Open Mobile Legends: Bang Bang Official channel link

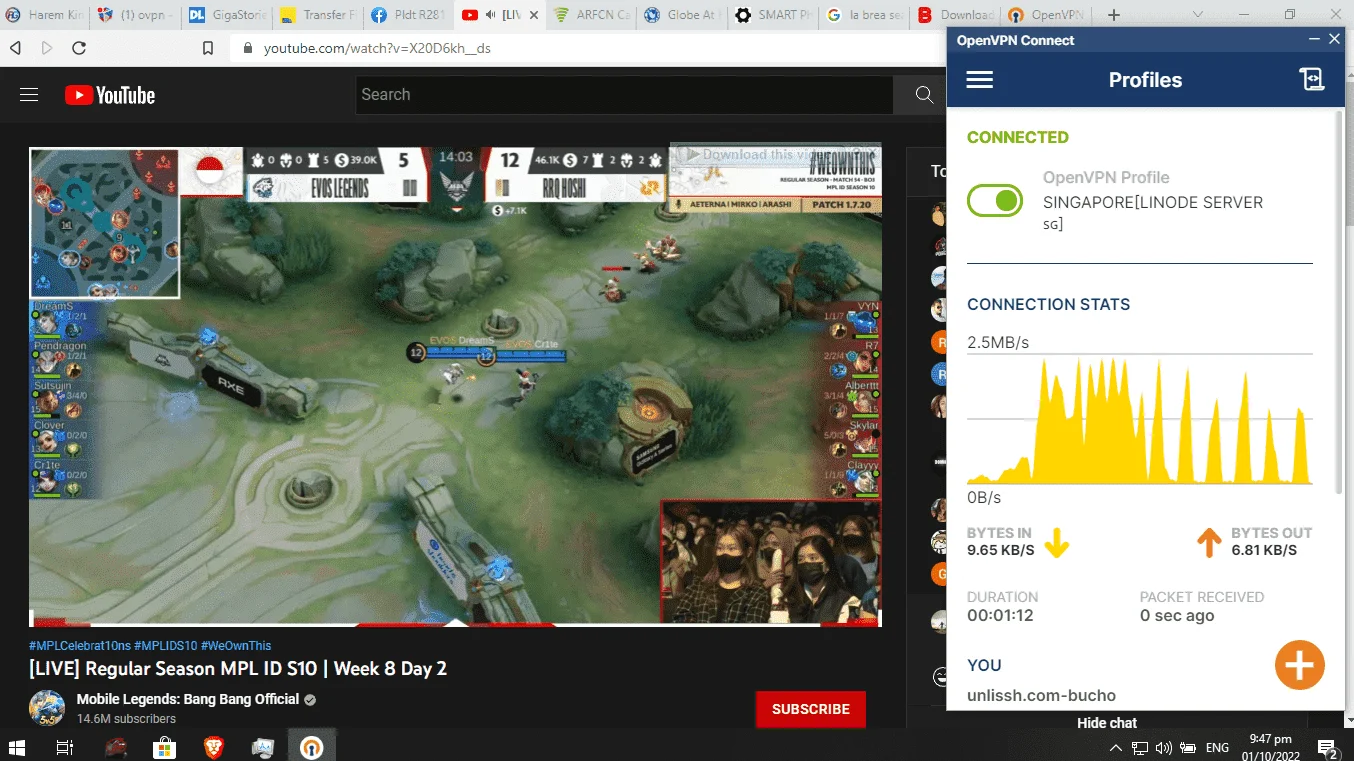coord(188,699)
